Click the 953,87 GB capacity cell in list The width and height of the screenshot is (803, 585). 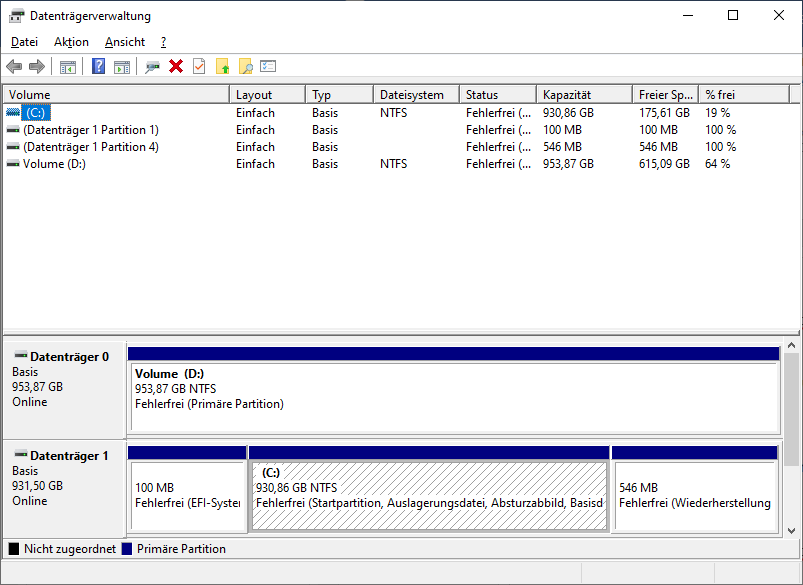[568, 164]
